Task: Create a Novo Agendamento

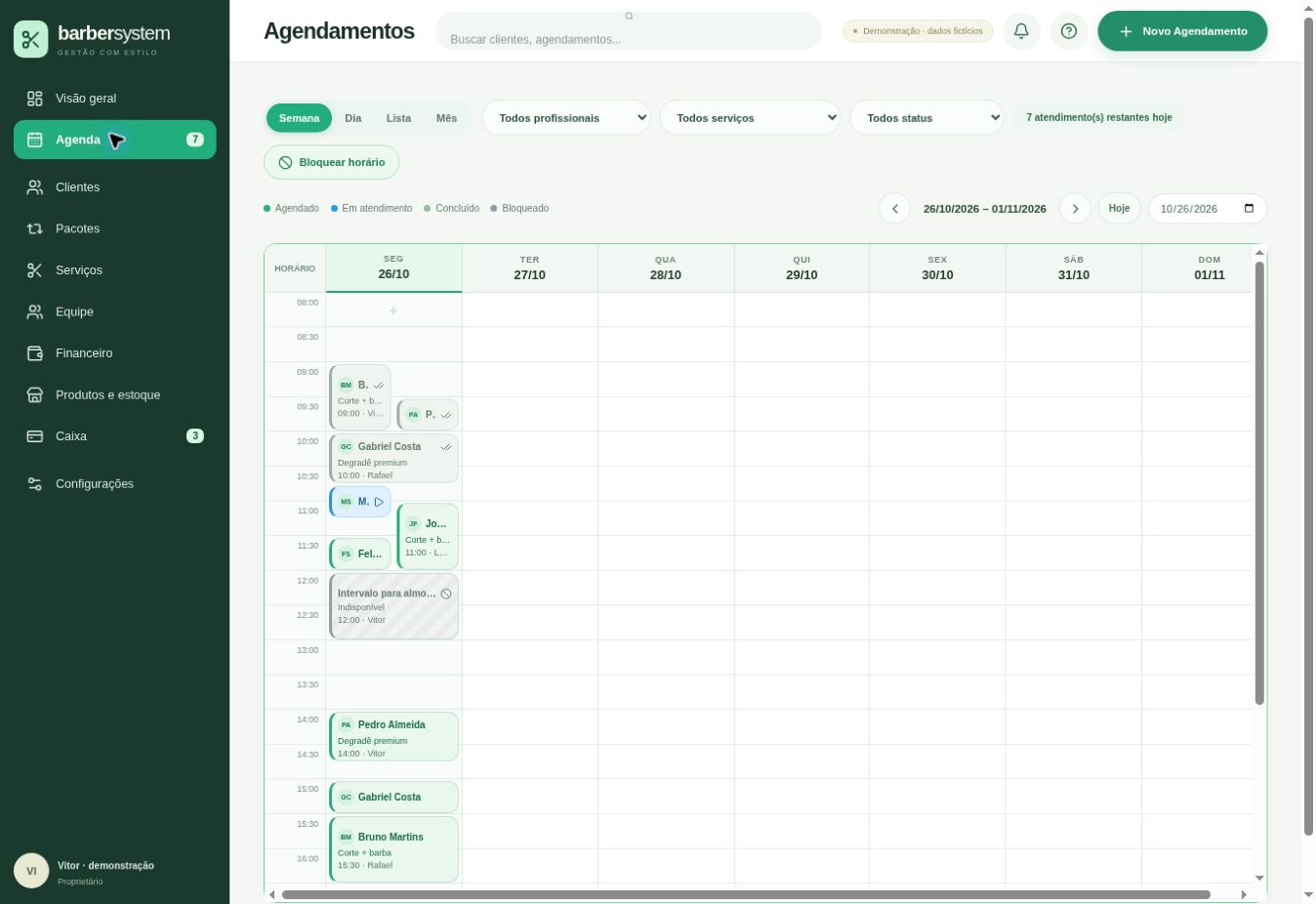Action: coord(1182,31)
